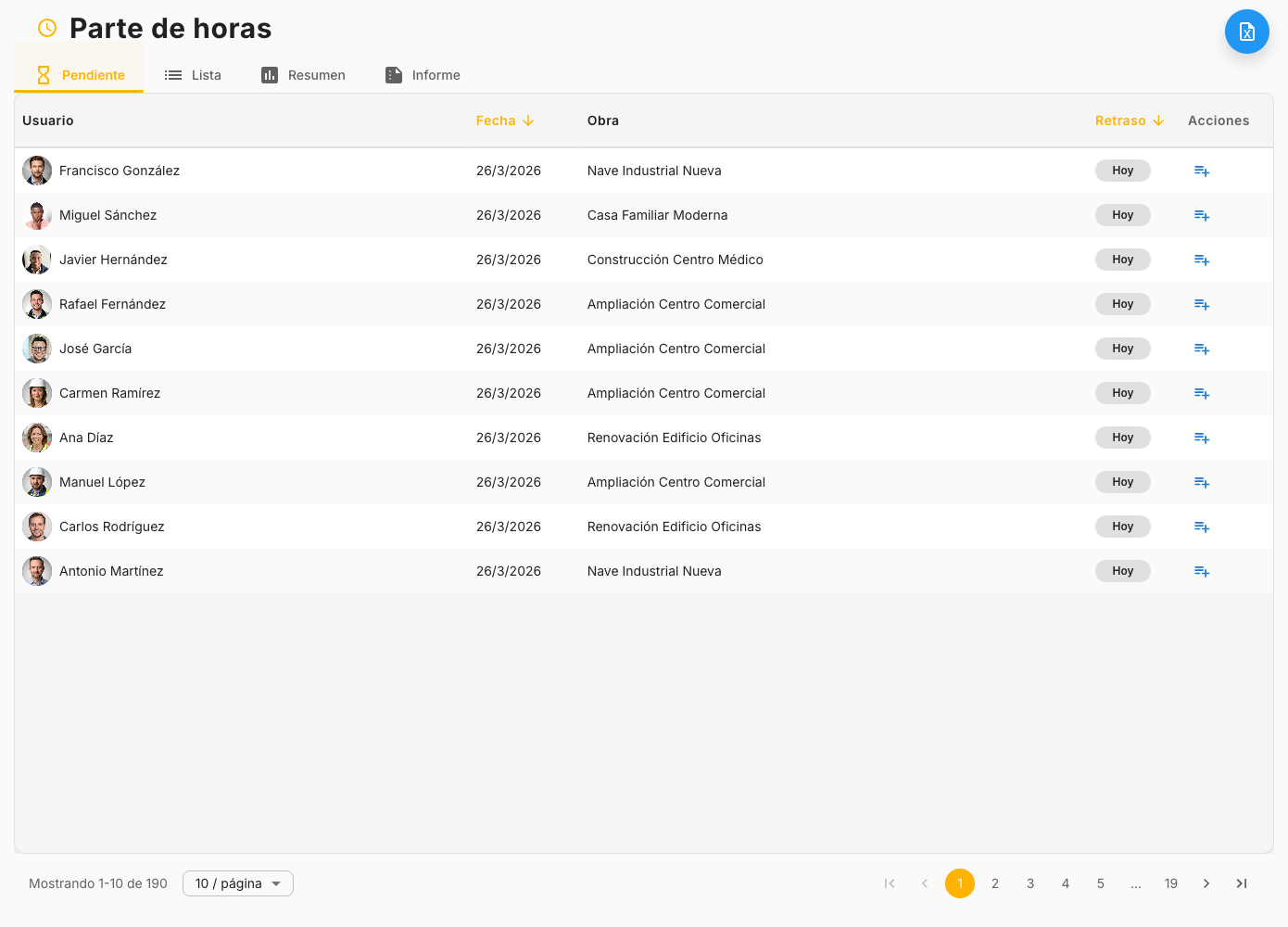Click Carmen Ramírez's avatar photo
This screenshot has width=1288, height=927.
37,393
